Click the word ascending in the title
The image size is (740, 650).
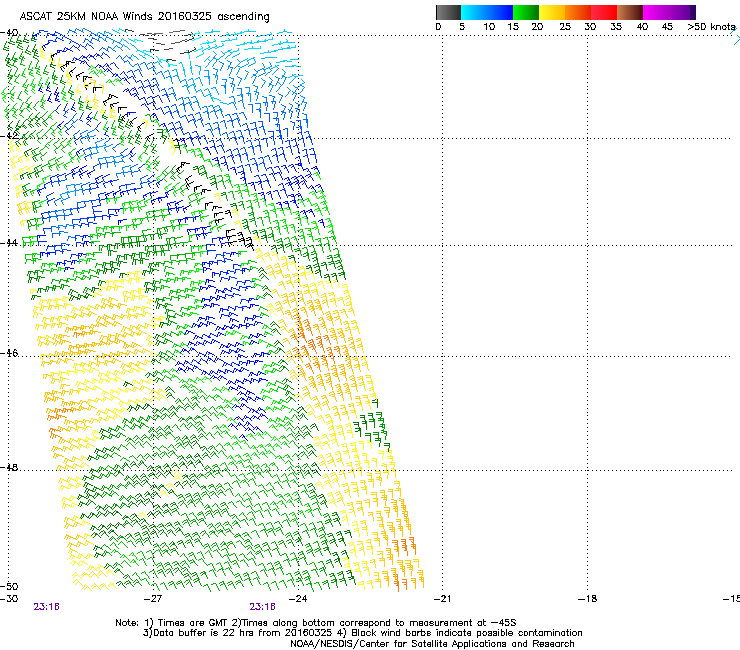244,17
